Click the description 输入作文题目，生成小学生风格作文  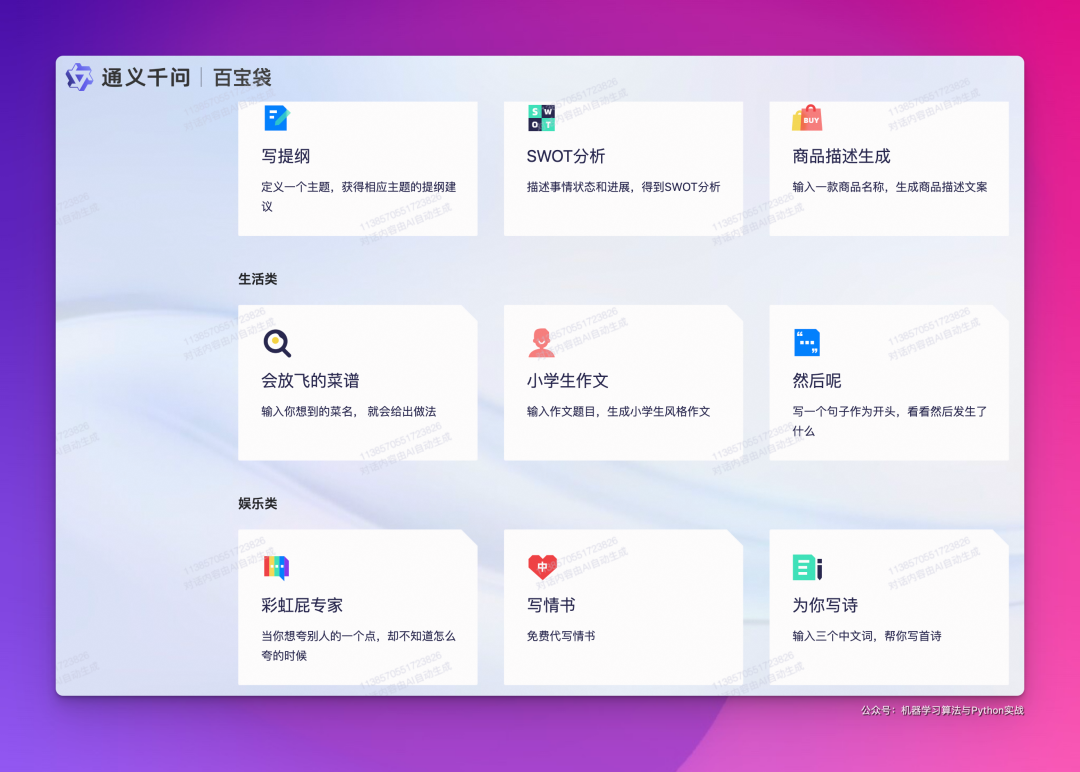pyautogui.click(x=618, y=411)
